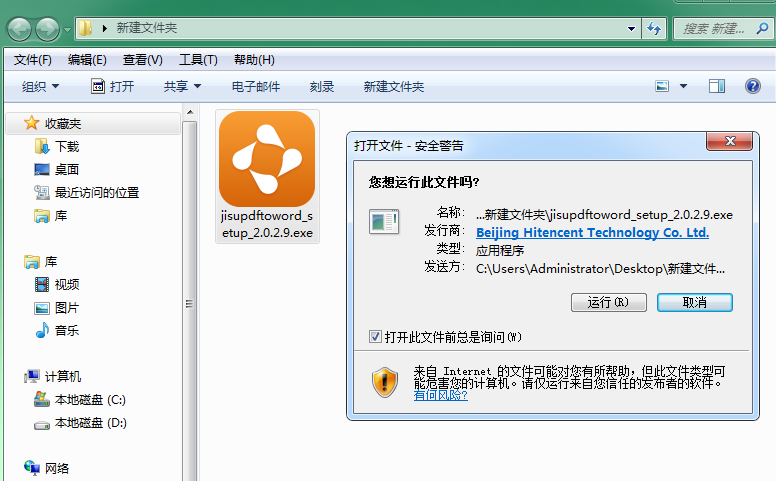Screen dimensions: 776x481
Task: Open recent pages dropdown beside navigation arrows
Action: pos(67,30)
